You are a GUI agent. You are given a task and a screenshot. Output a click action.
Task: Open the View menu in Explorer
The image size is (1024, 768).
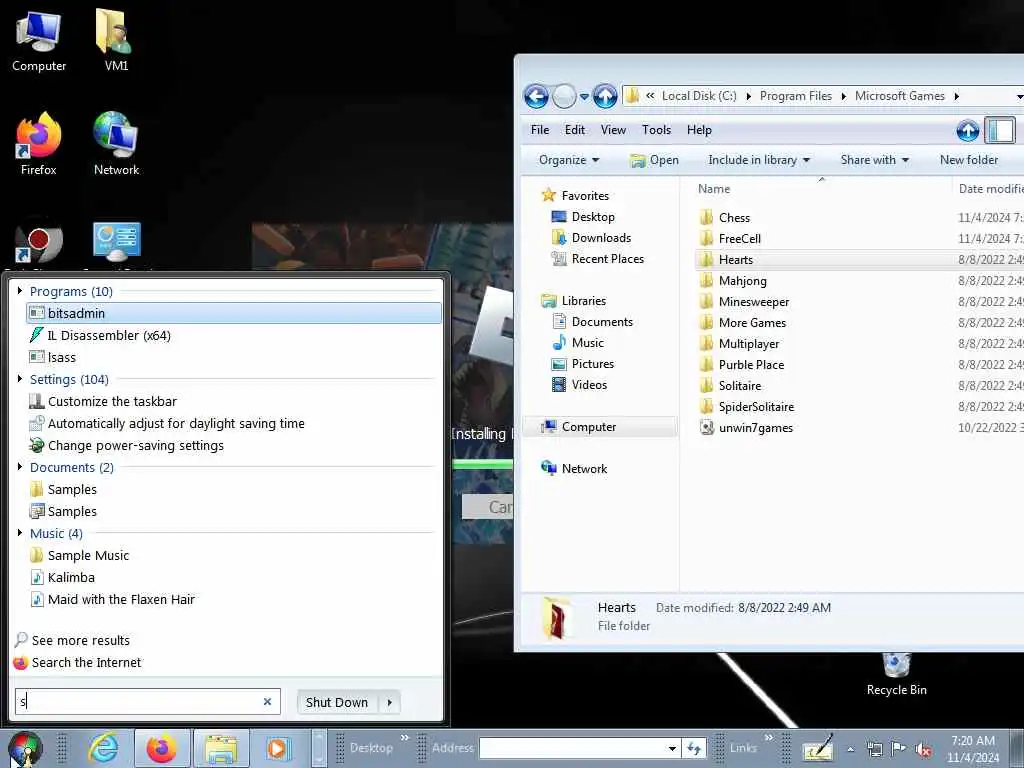(x=613, y=130)
